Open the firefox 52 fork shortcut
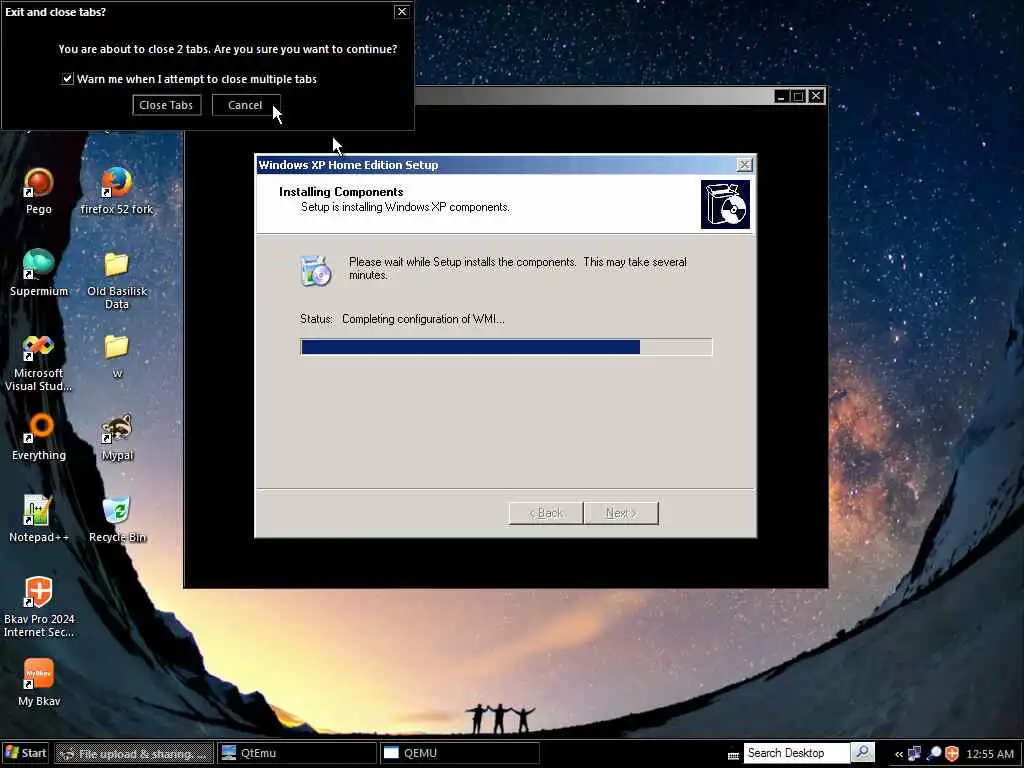Image resolution: width=1024 pixels, height=768 pixels. (117, 191)
